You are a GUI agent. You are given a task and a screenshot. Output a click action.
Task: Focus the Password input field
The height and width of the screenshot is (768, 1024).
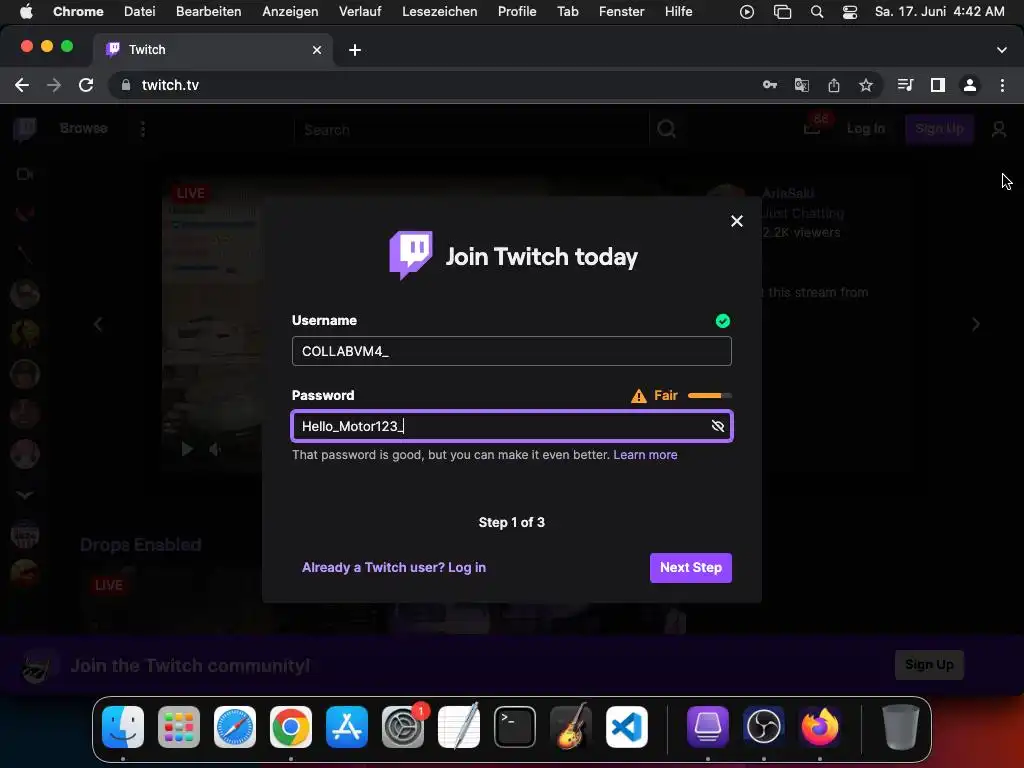pos(511,426)
